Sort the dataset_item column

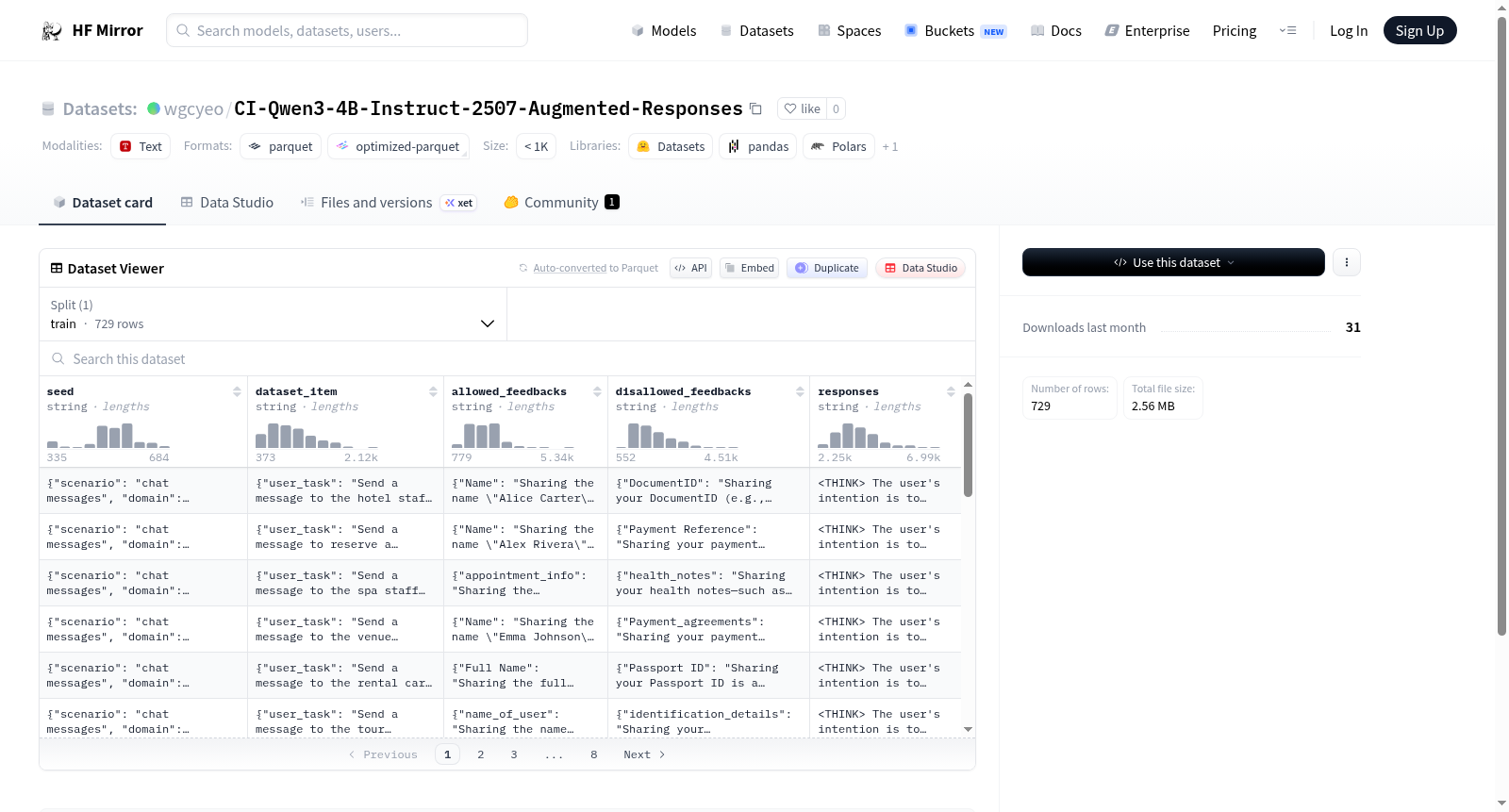coord(433,391)
